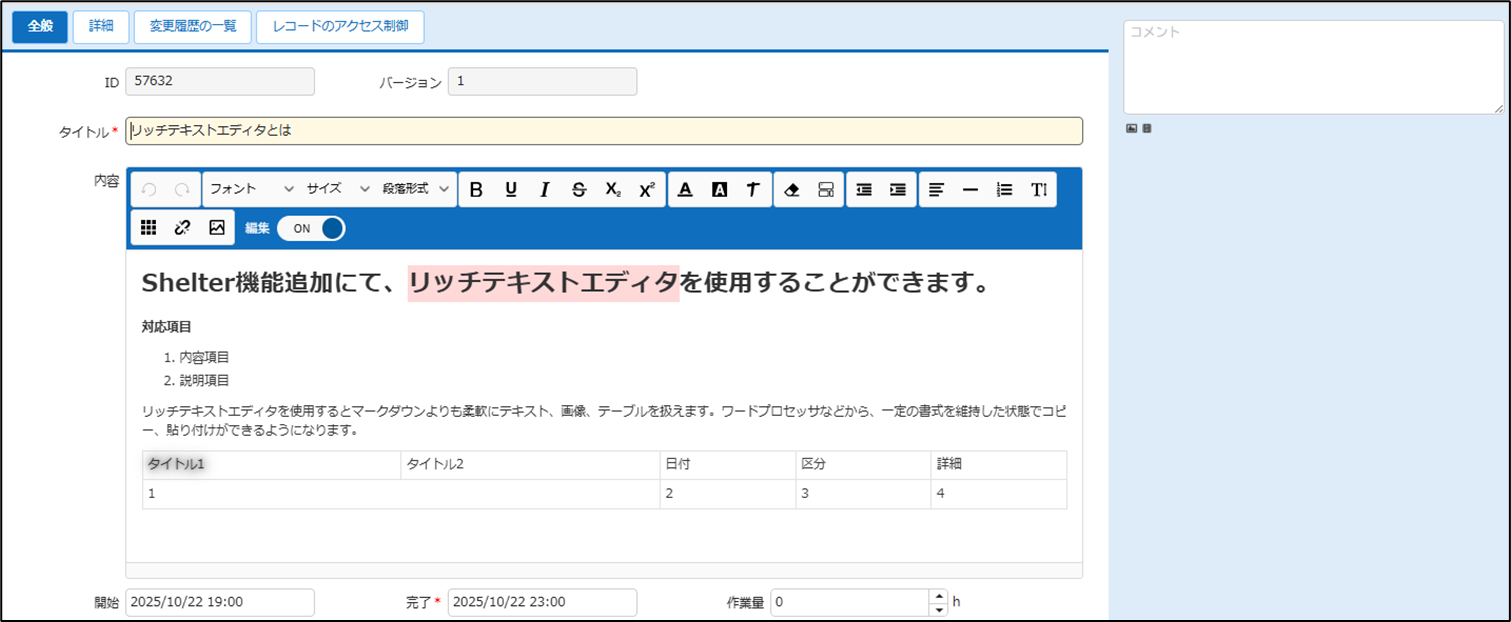Click the superscript icon
Screen dimensions: 1511x622
point(647,190)
